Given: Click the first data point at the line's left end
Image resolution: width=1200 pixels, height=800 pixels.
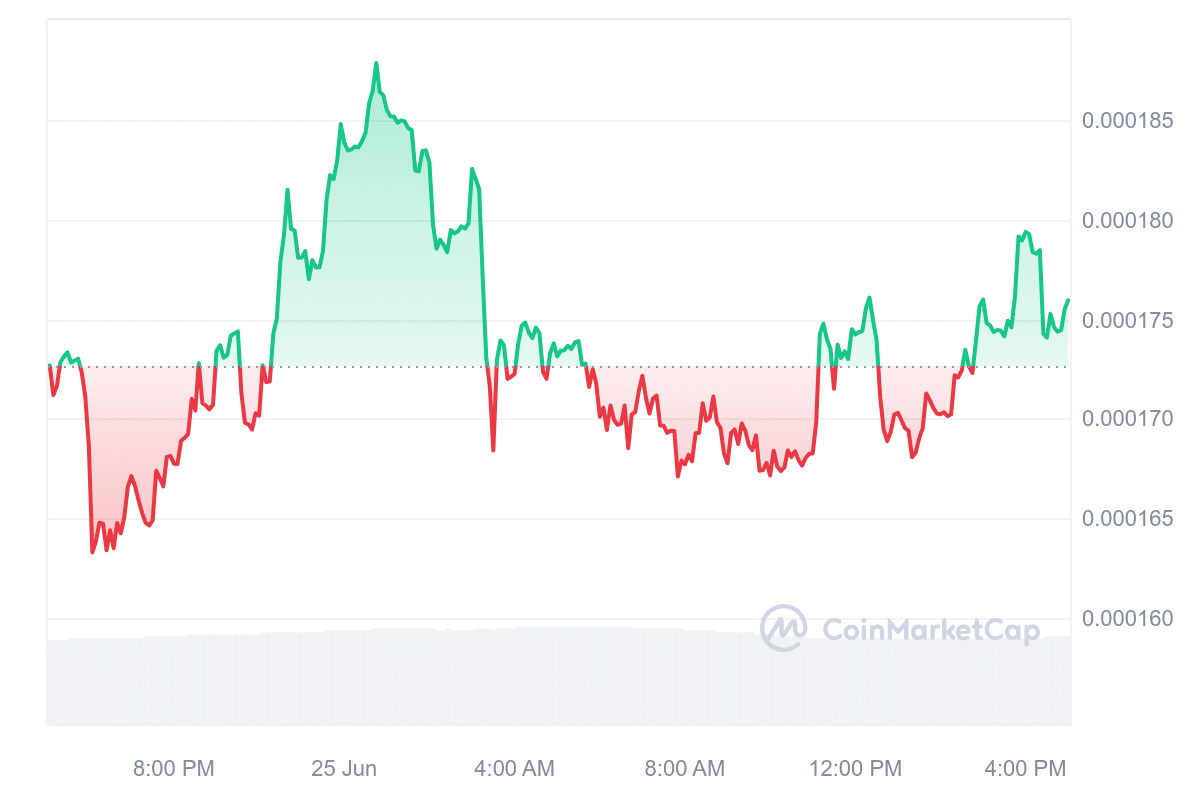Looking at the screenshot, I should [48, 366].
